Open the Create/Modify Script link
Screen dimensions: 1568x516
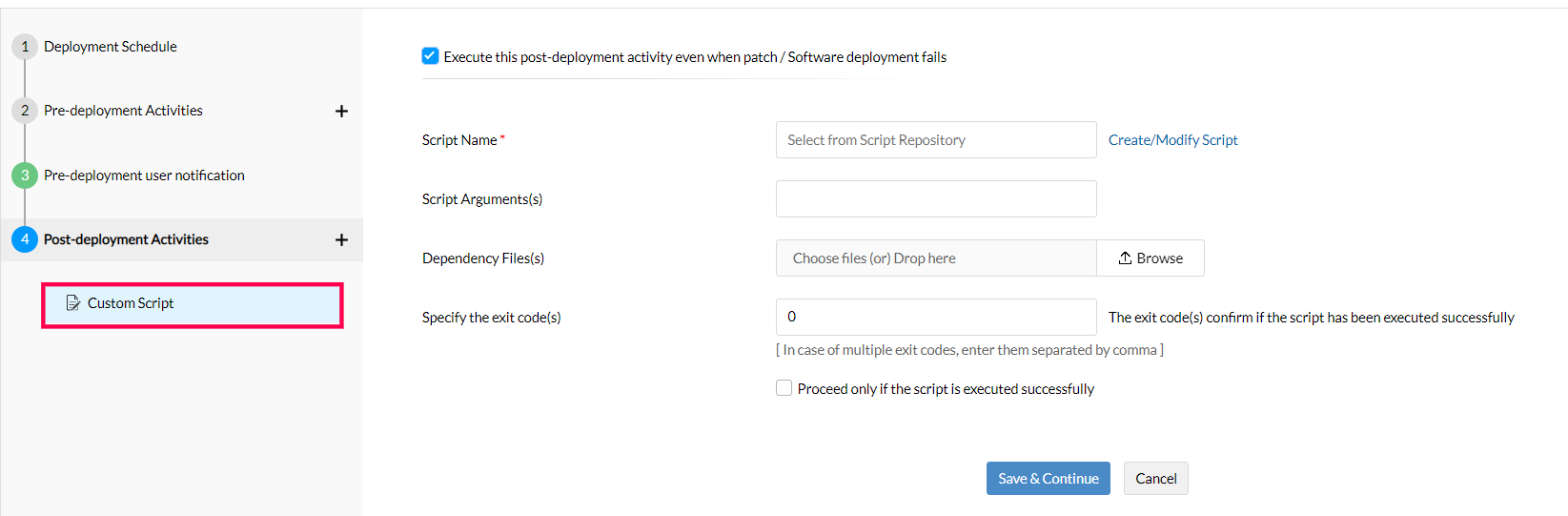pyautogui.click(x=1172, y=140)
